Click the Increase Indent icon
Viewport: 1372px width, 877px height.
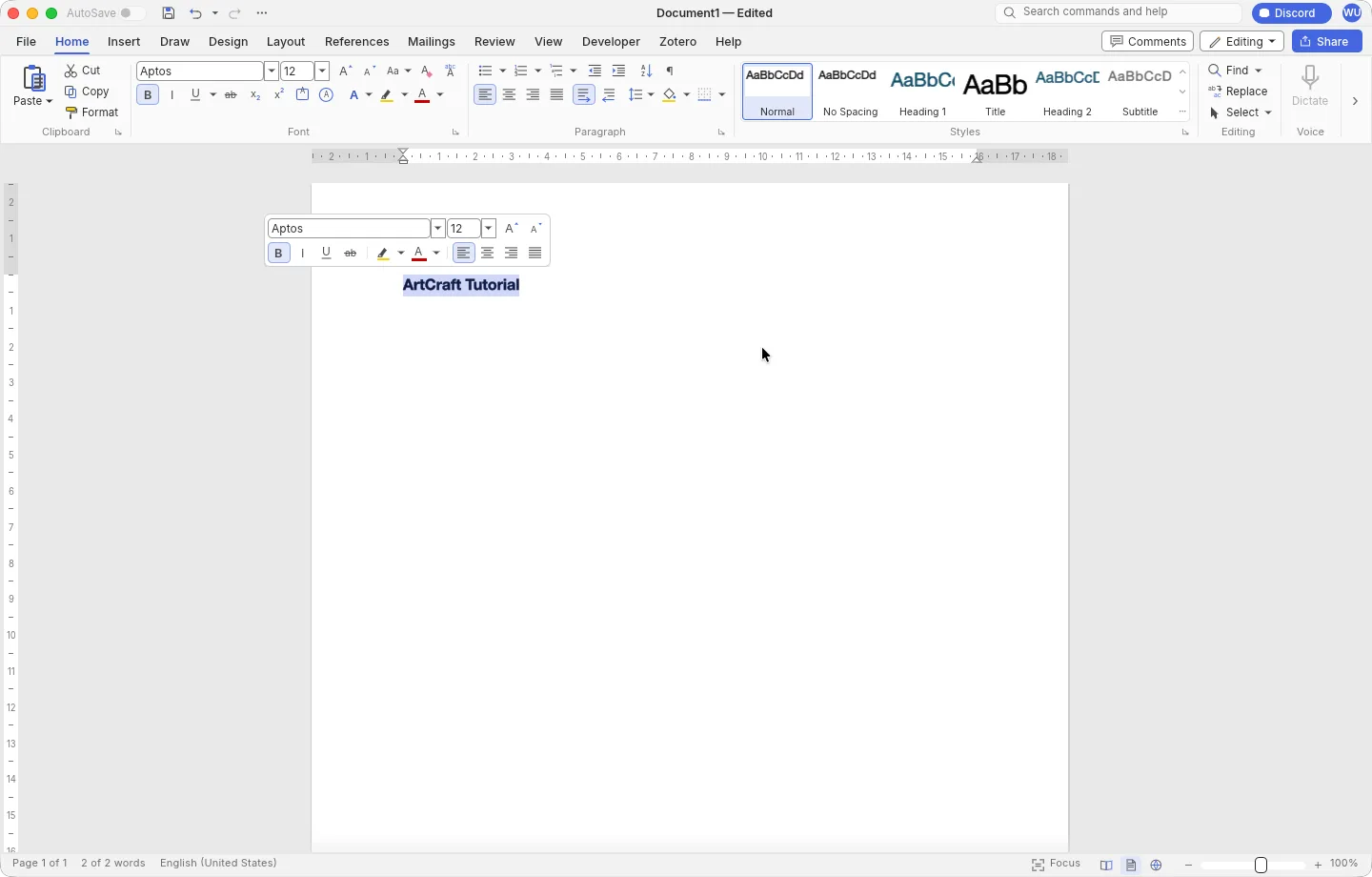(619, 71)
